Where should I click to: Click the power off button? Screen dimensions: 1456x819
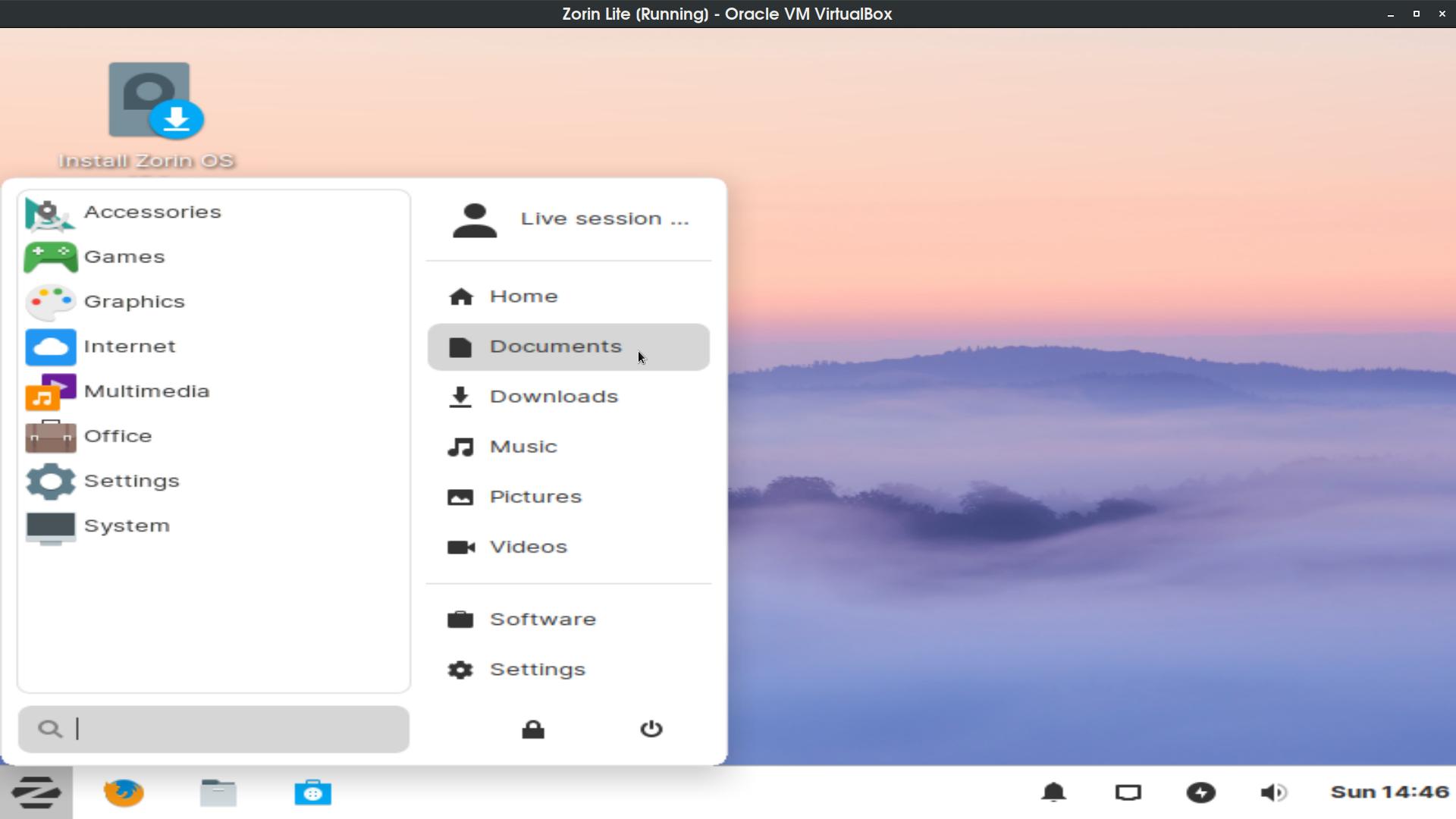tap(650, 729)
